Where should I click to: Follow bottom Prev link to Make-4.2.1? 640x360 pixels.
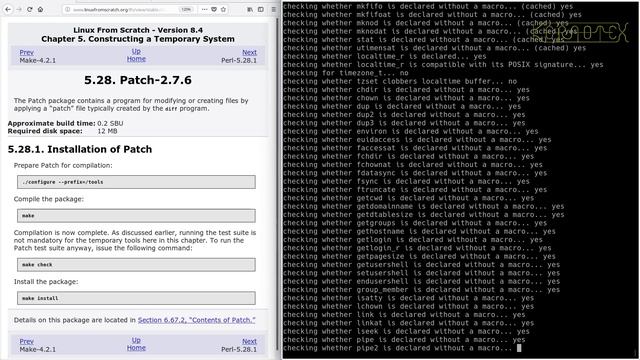coord(27,341)
